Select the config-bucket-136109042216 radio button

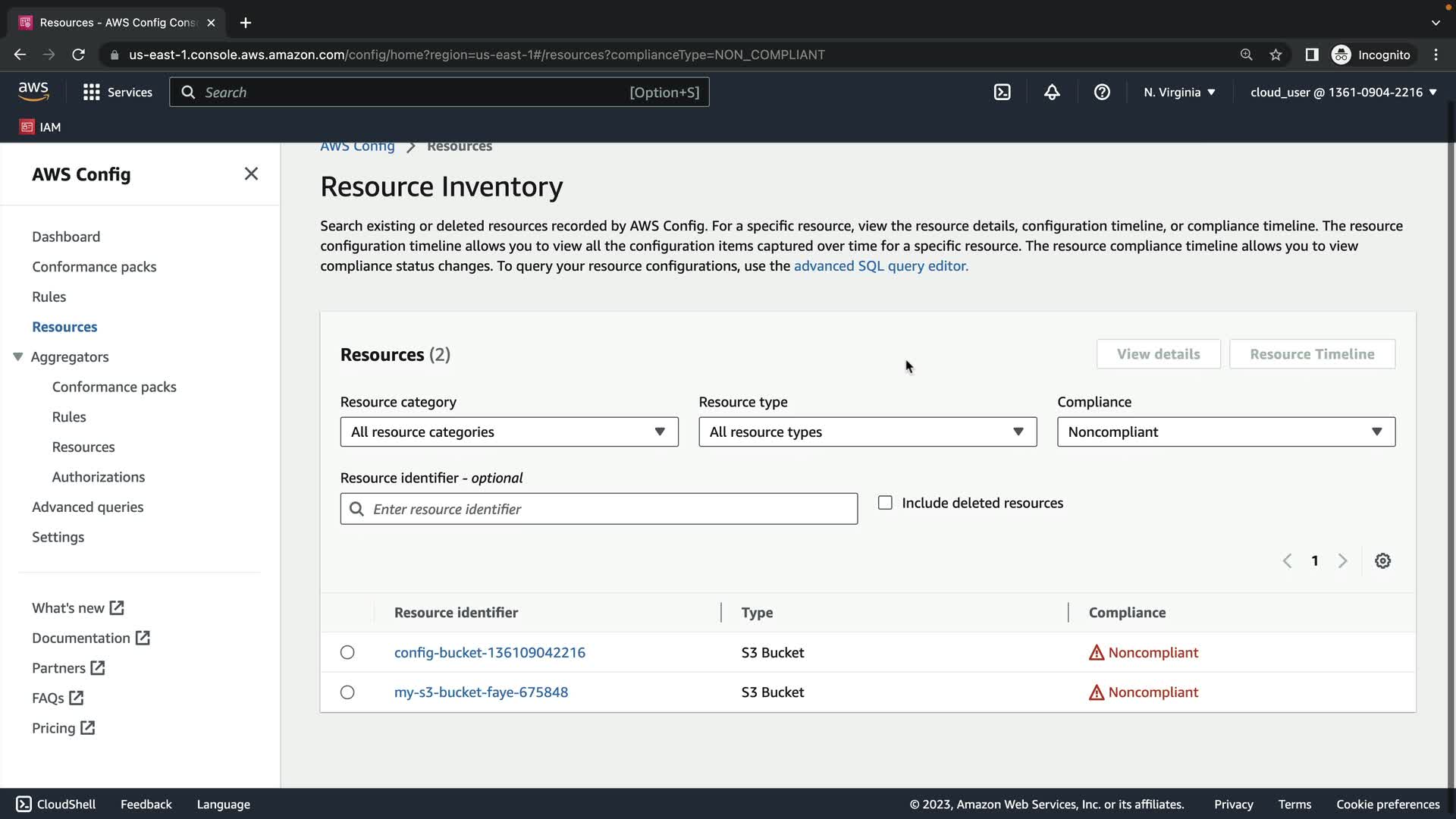coord(347,653)
